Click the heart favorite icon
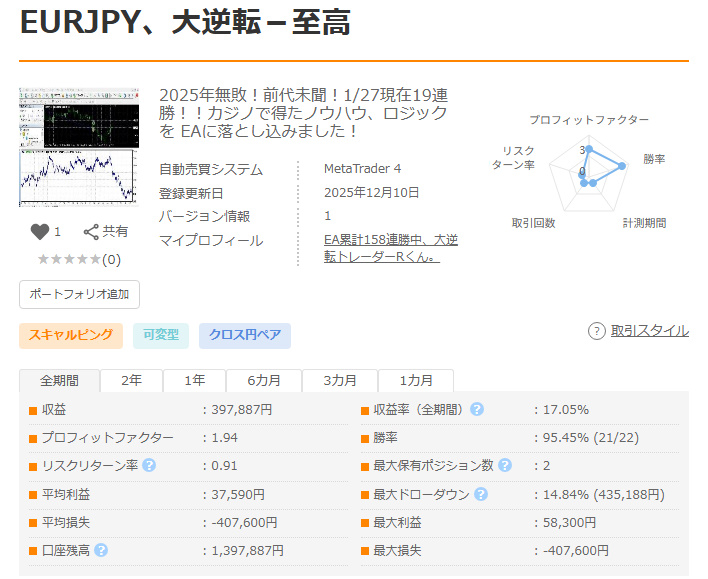This screenshot has height=579, width=708. (40, 232)
